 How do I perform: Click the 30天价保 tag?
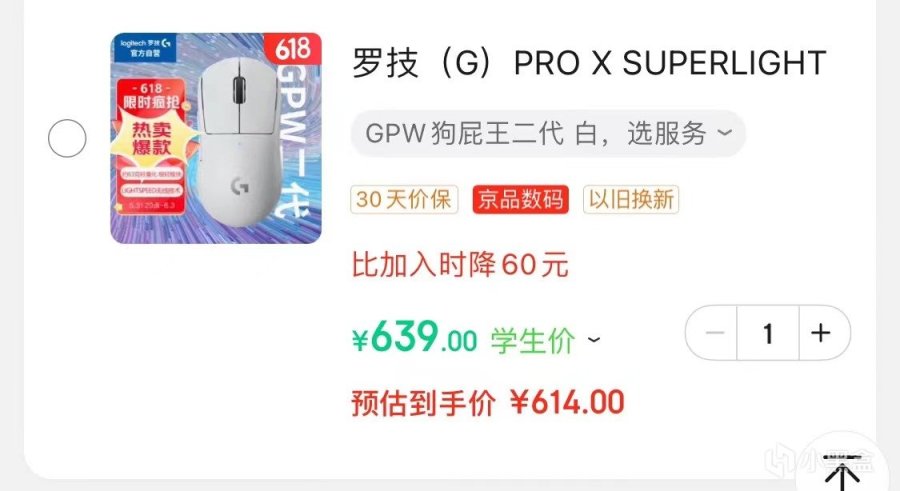tap(404, 199)
